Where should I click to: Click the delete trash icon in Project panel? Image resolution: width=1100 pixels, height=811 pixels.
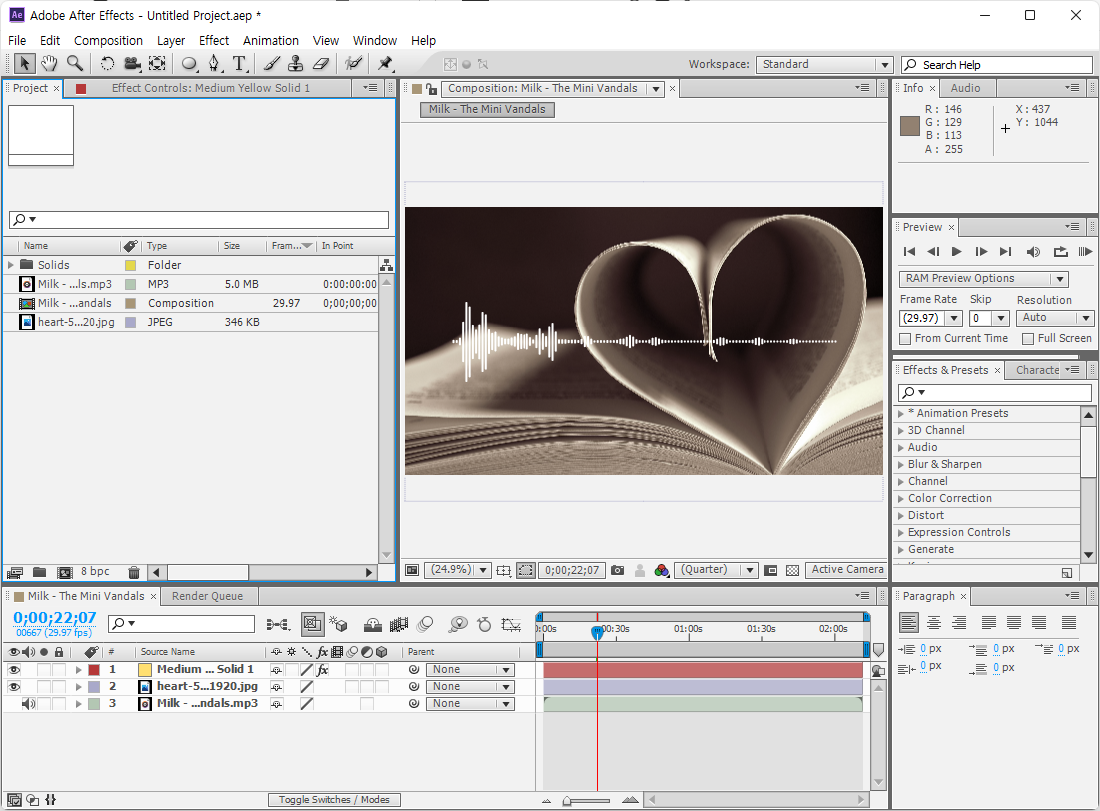coord(134,572)
